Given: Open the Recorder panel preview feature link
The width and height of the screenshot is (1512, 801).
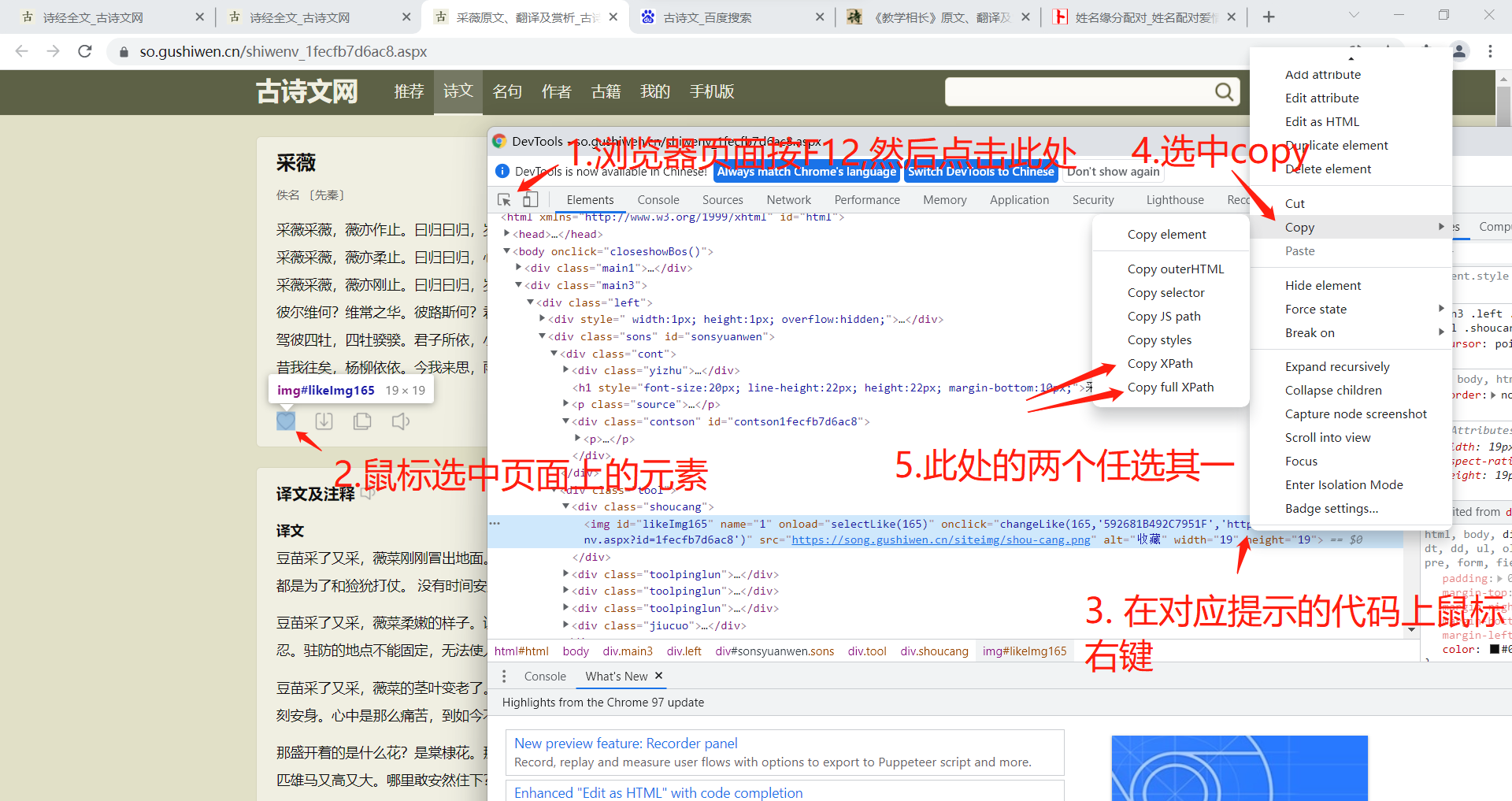Looking at the screenshot, I should pos(624,743).
